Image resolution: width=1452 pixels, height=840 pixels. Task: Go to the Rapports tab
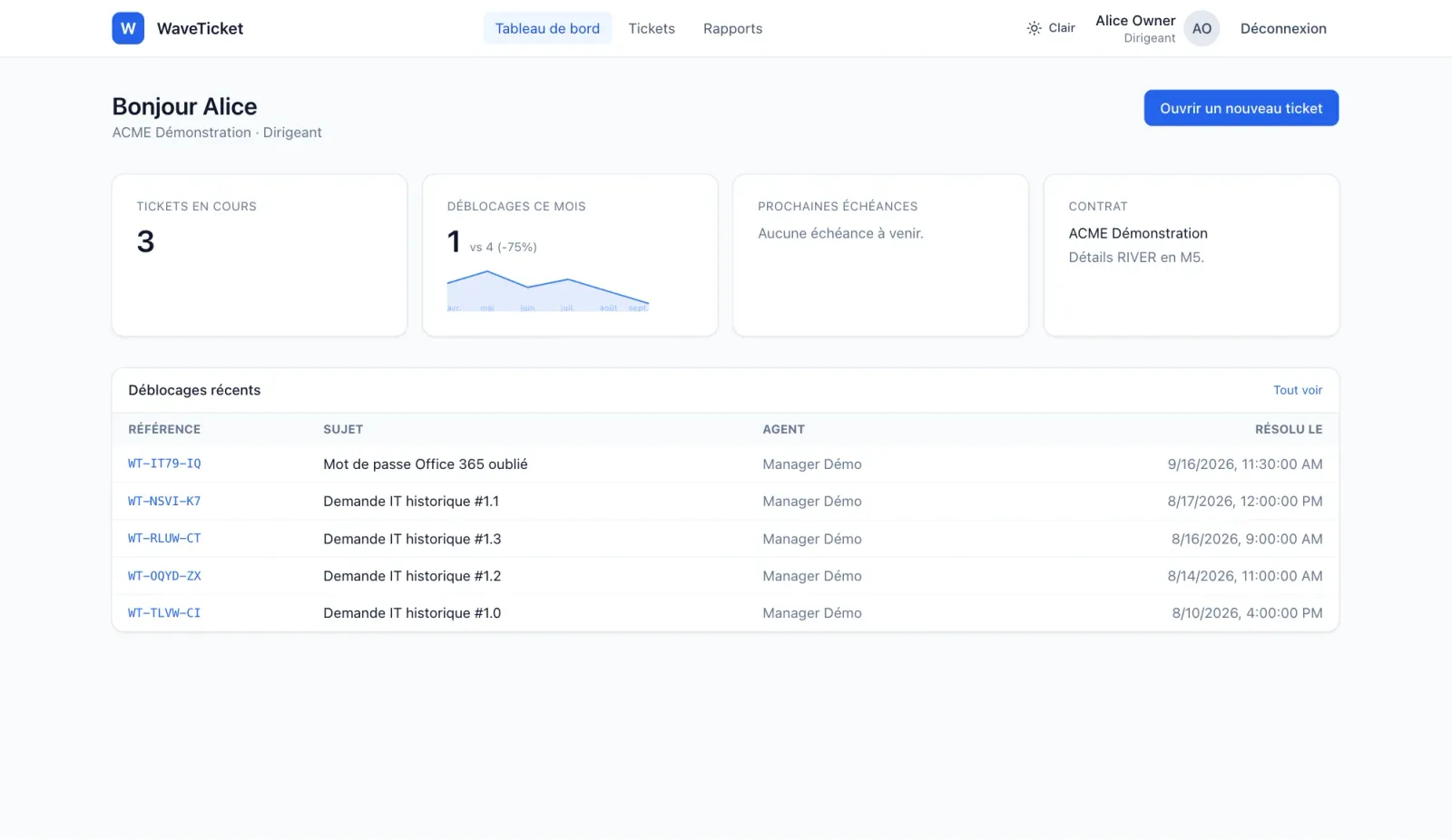(x=732, y=28)
